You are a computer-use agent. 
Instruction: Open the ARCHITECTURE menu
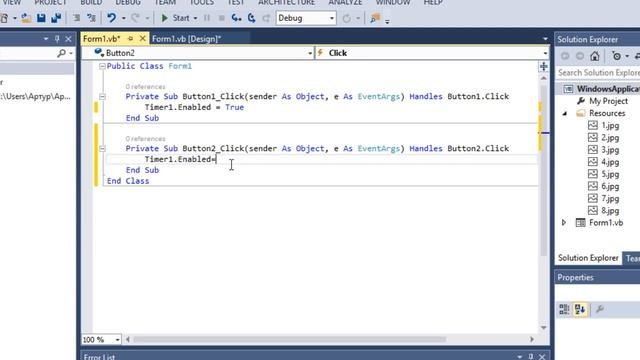click(287, 2)
